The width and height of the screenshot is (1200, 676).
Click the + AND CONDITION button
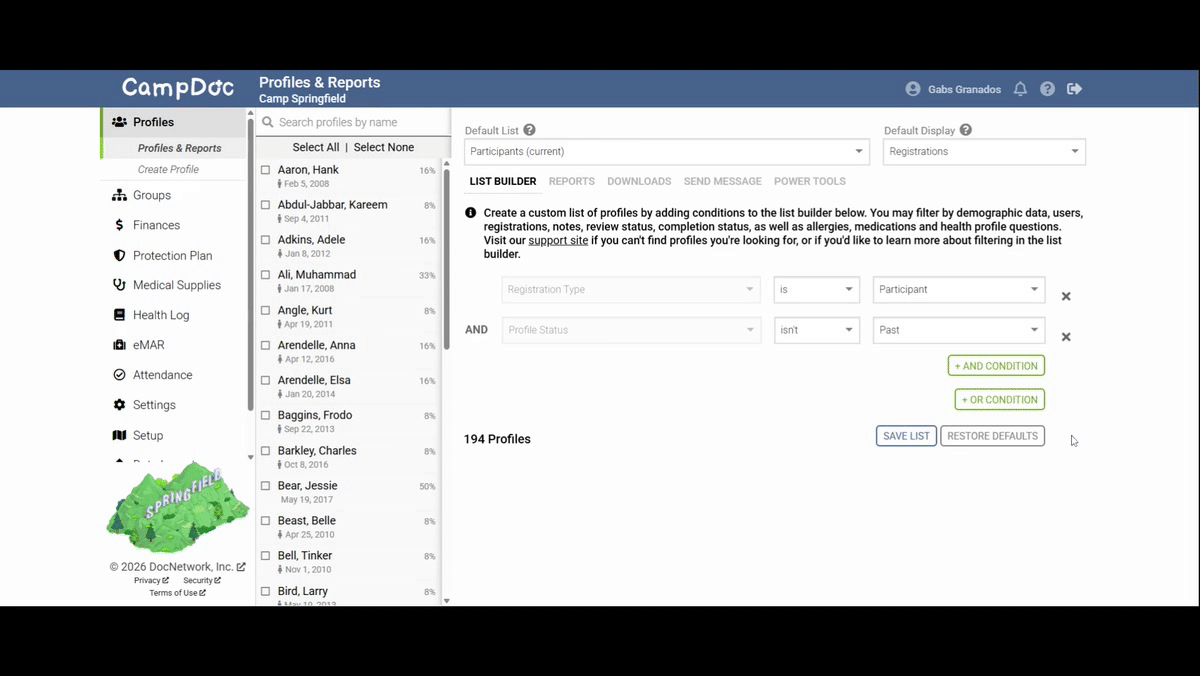[996, 366]
